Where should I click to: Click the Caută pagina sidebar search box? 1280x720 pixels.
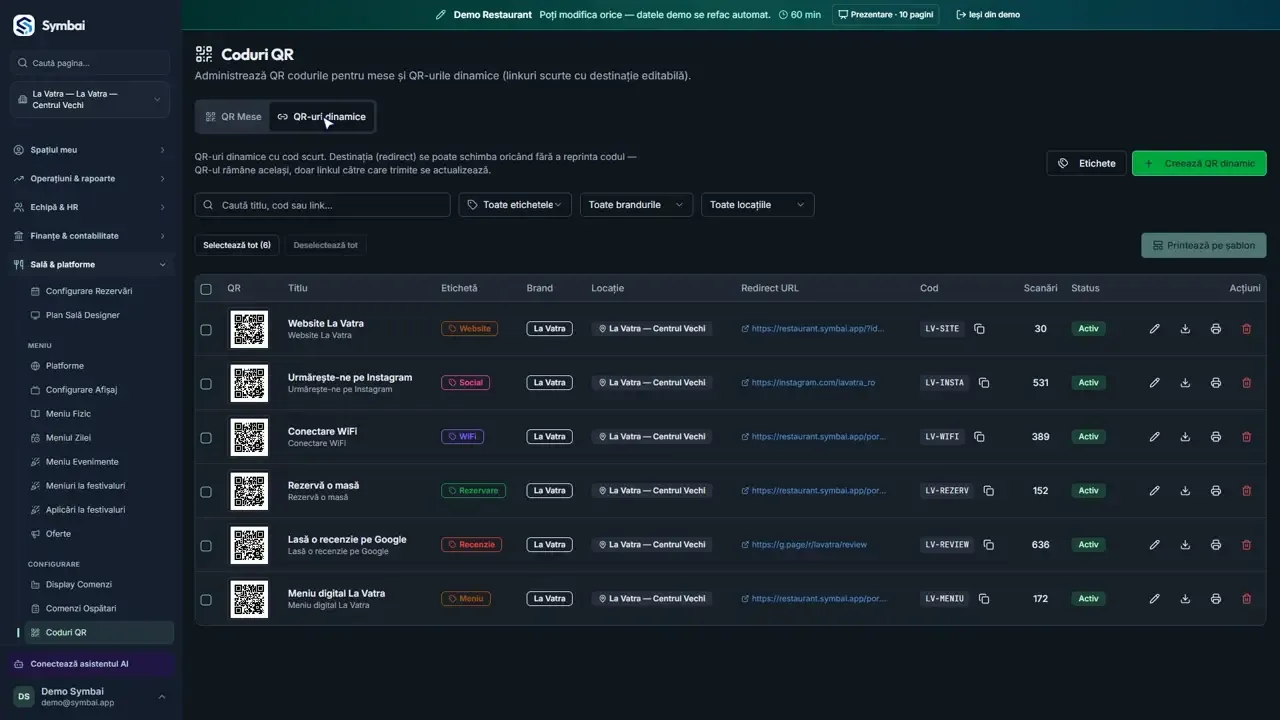pos(90,63)
